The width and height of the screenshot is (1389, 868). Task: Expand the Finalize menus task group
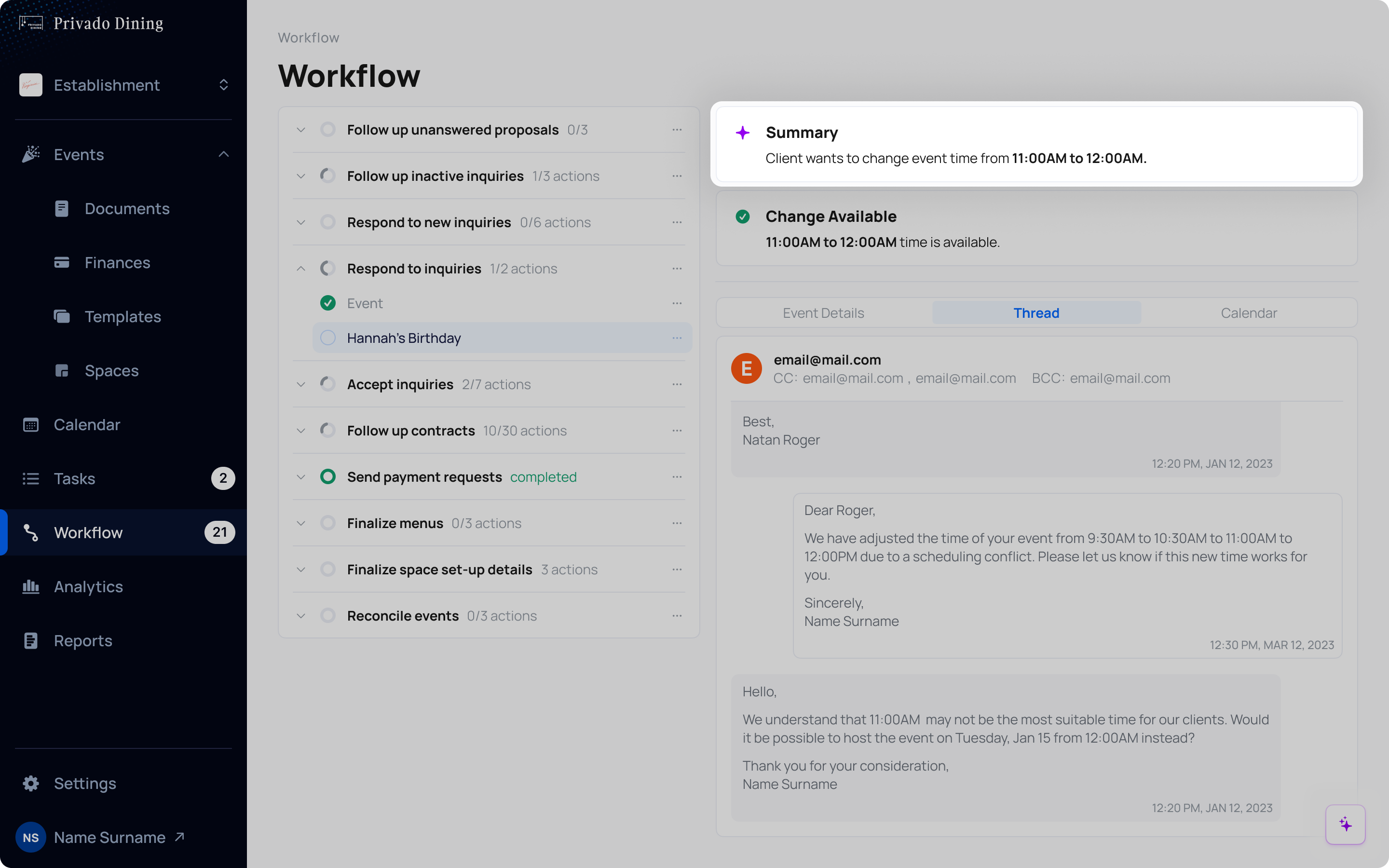coord(301,522)
